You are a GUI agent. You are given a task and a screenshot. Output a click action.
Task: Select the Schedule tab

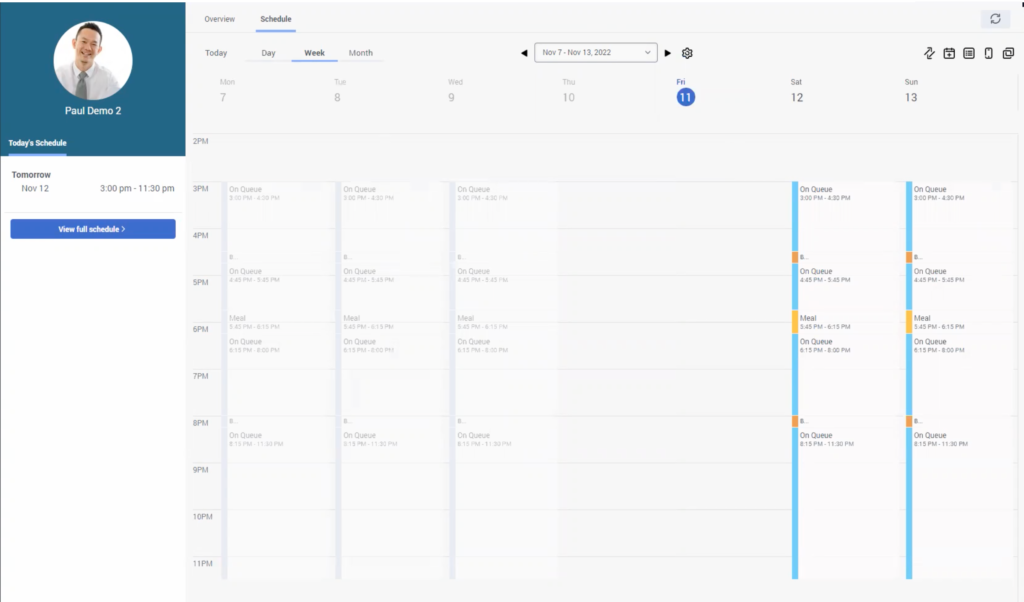pyautogui.click(x=276, y=19)
